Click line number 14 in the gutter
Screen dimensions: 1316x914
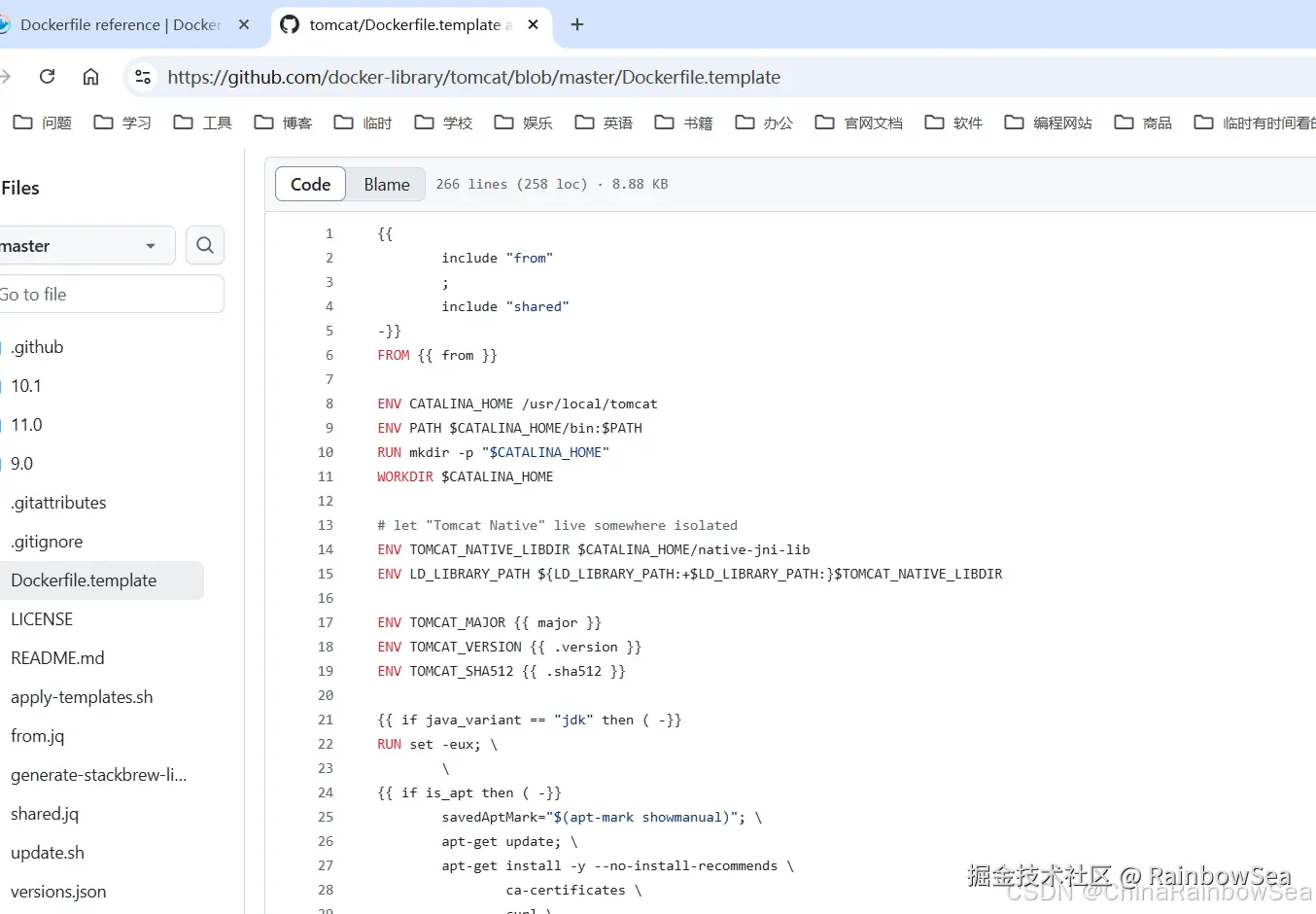(x=326, y=549)
